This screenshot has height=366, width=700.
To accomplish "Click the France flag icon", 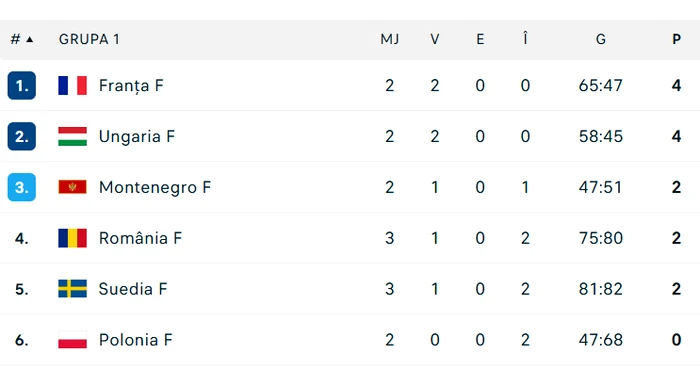I will [72, 85].
